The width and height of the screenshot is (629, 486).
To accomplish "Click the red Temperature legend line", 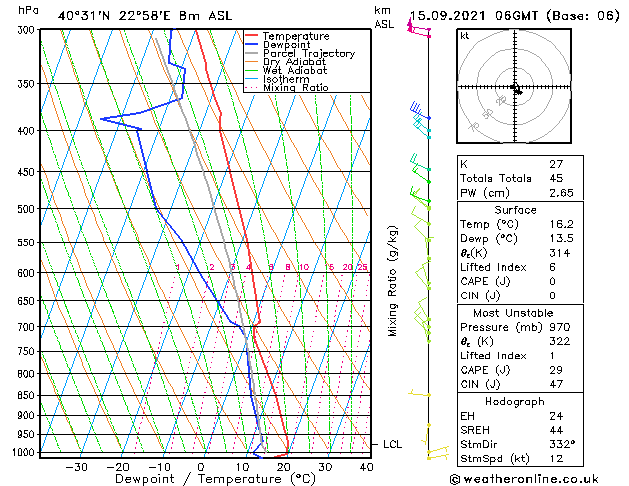I will point(252,36).
